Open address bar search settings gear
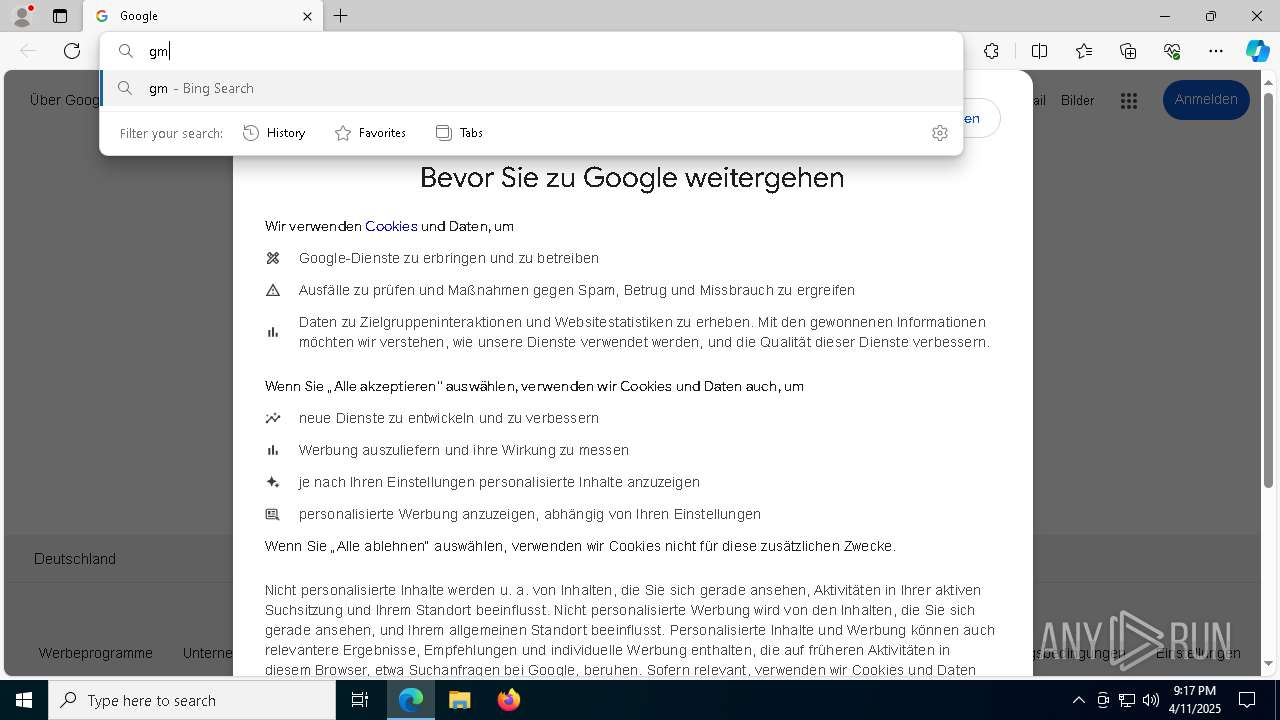Viewport: 1280px width, 720px height. pos(939,133)
